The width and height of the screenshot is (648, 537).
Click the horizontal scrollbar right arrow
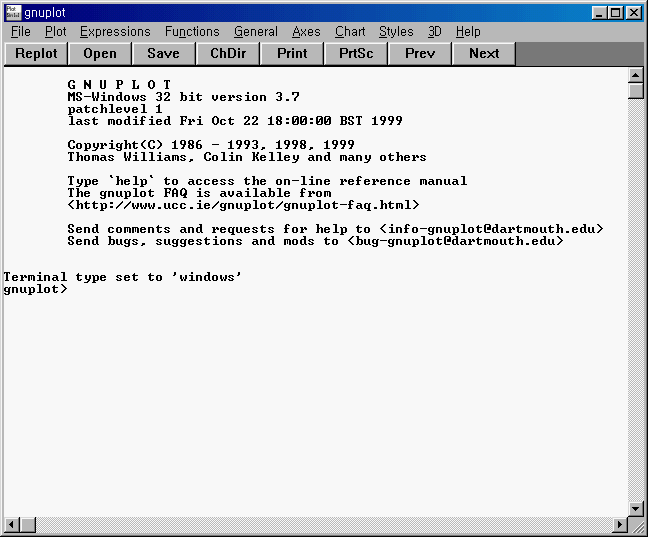pyautogui.click(x=619, y=525)
